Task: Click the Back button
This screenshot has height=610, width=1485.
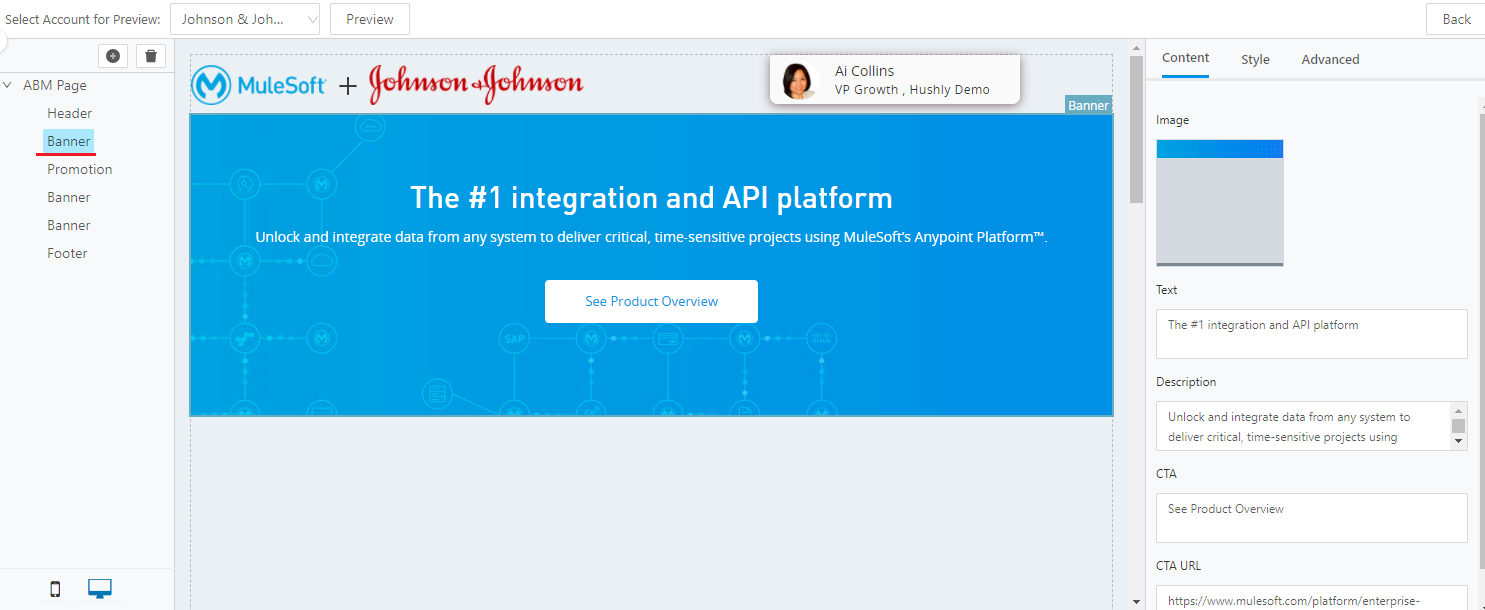Action: [1456, 19]
